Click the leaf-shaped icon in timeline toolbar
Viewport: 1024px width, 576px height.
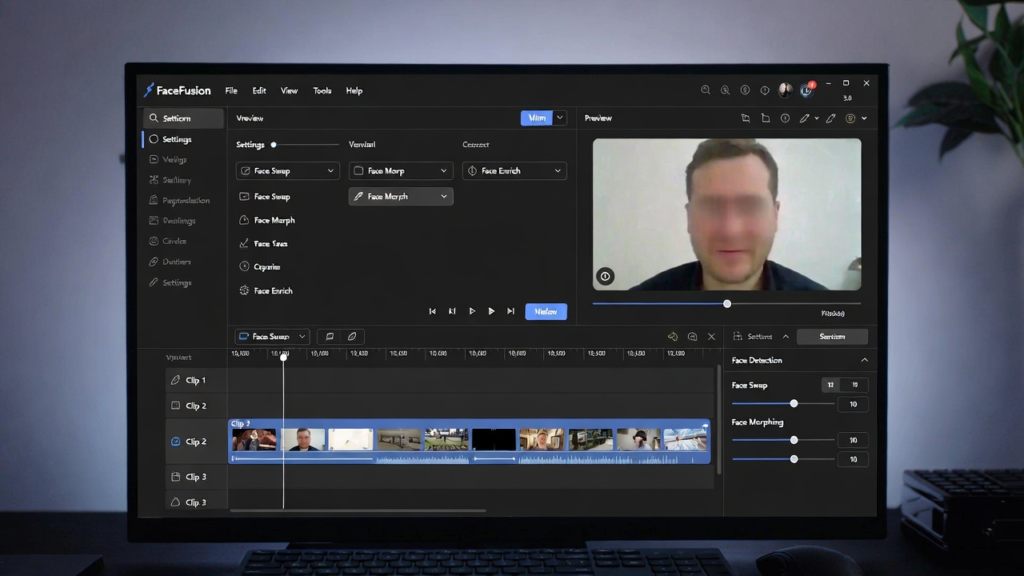[352, 336]
